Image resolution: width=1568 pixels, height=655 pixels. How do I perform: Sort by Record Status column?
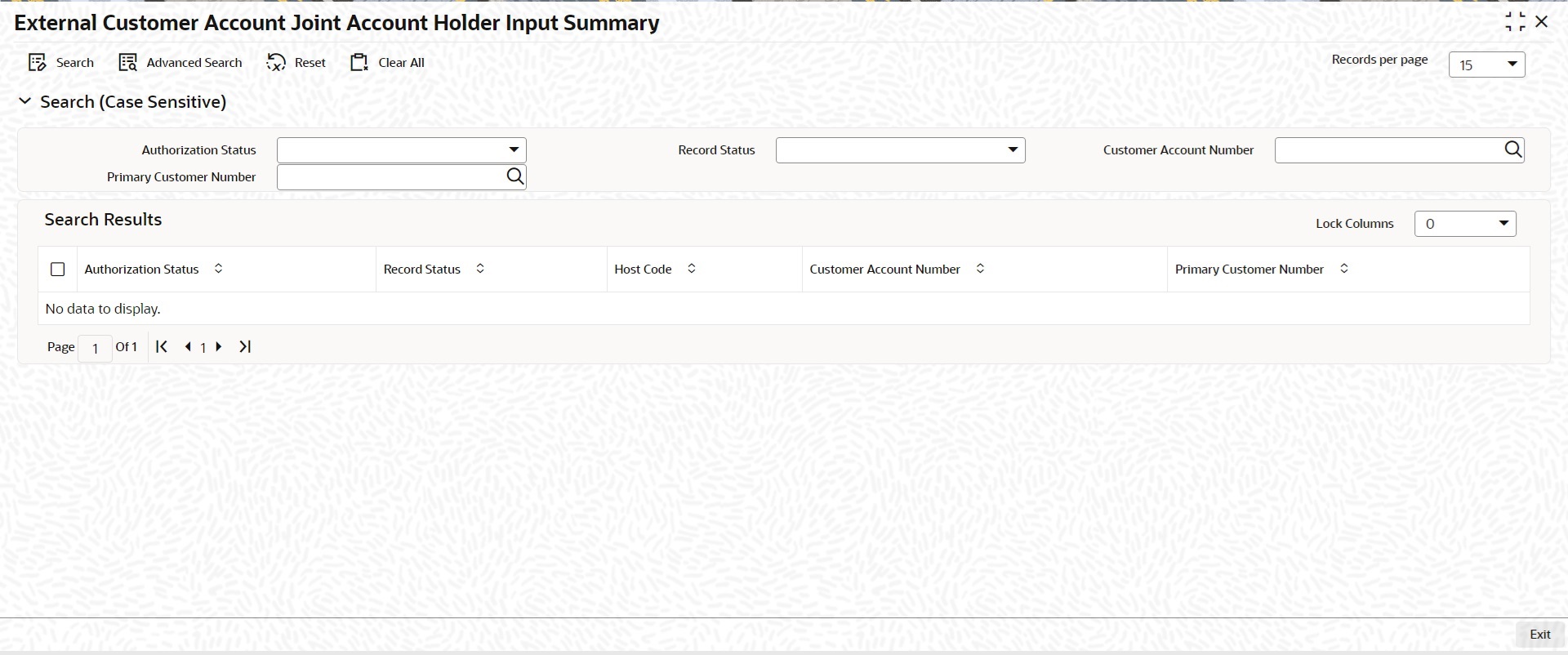(480, 269)
